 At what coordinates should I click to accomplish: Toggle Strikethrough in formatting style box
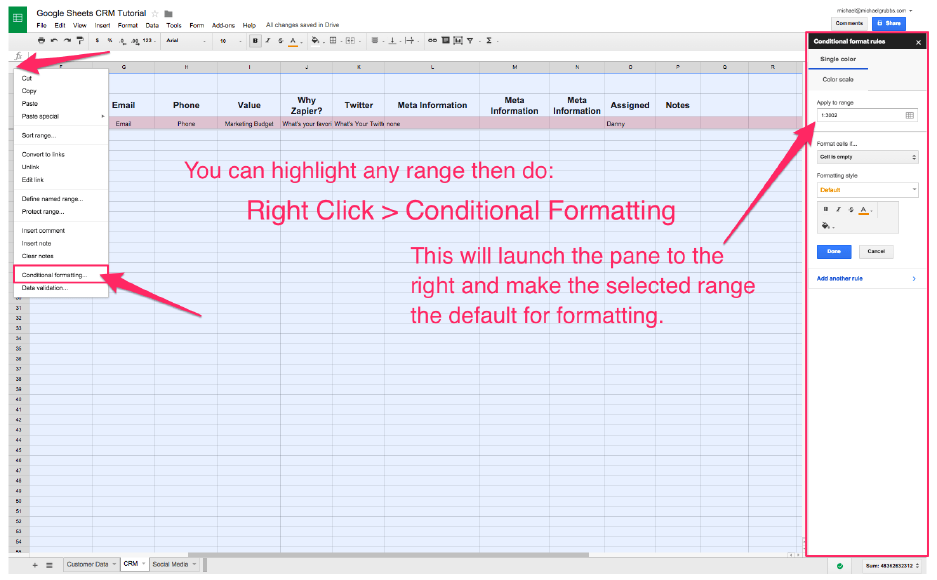(x=851, y=210)
